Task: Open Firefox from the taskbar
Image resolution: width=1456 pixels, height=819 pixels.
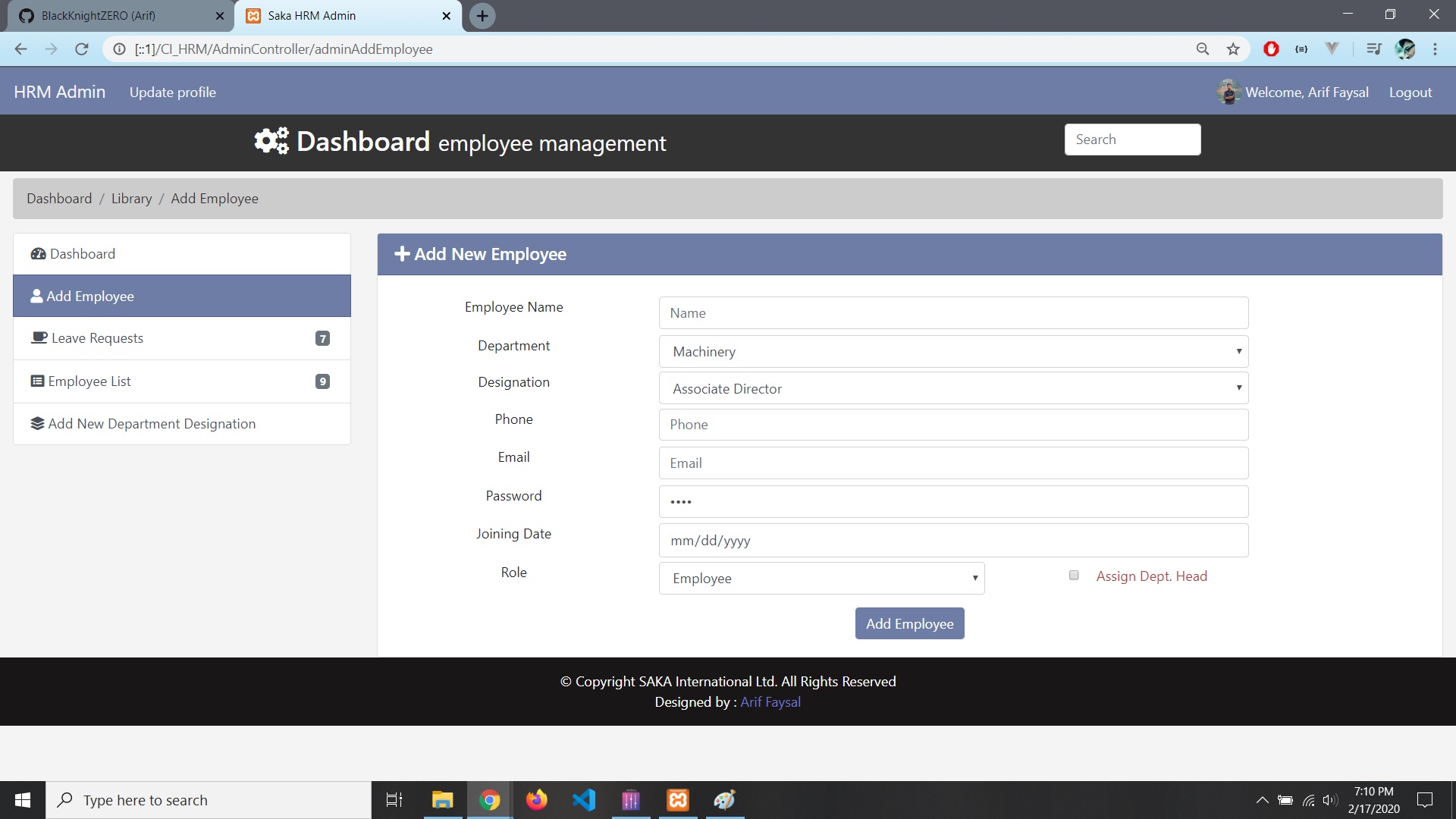Action: click(x=537, y=799)
